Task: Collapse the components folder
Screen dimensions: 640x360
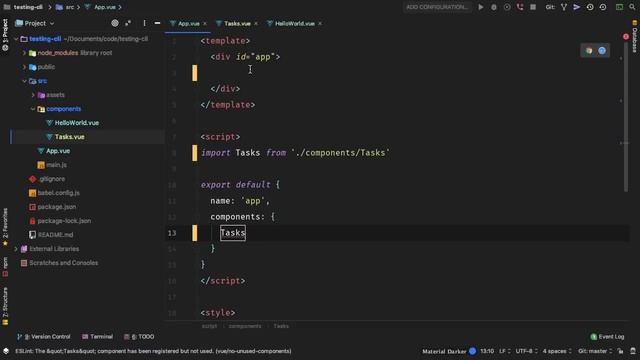Action: [x=33, y=109]
